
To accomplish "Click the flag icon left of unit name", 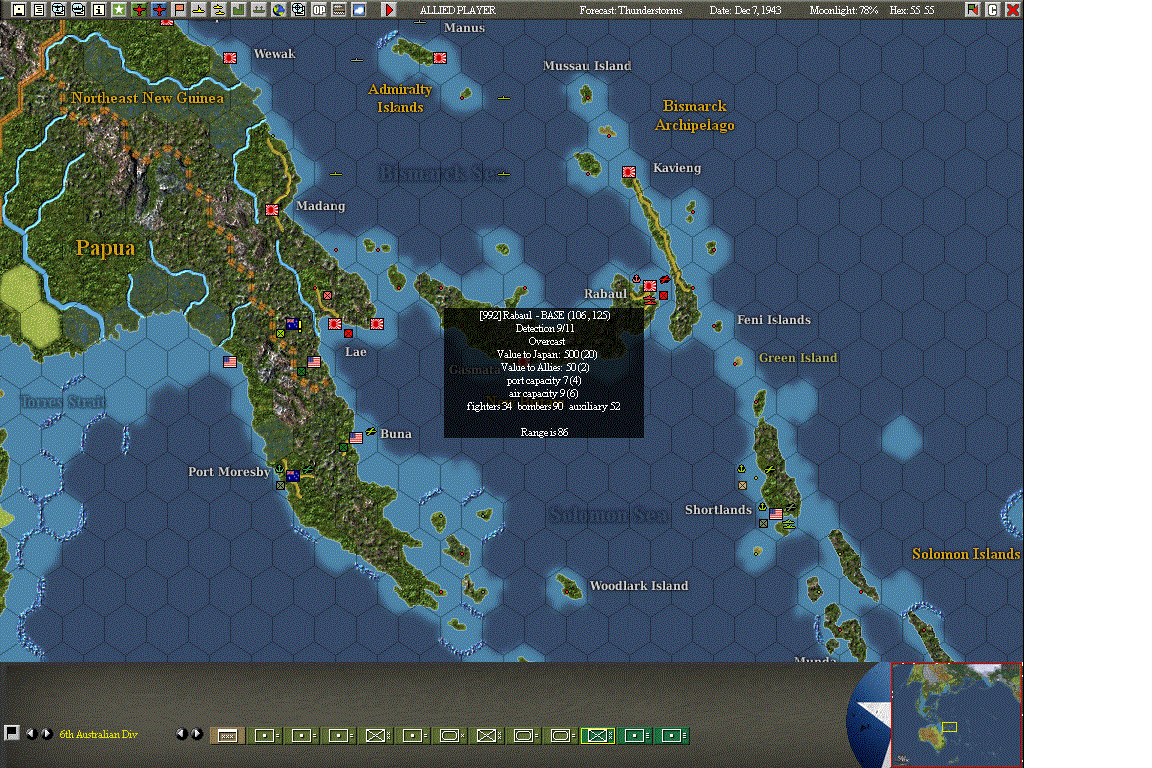I will [11, 733].
